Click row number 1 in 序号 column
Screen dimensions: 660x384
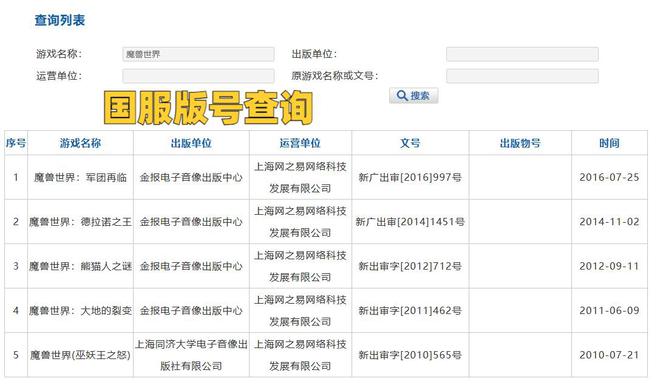[x=16, y=177]
